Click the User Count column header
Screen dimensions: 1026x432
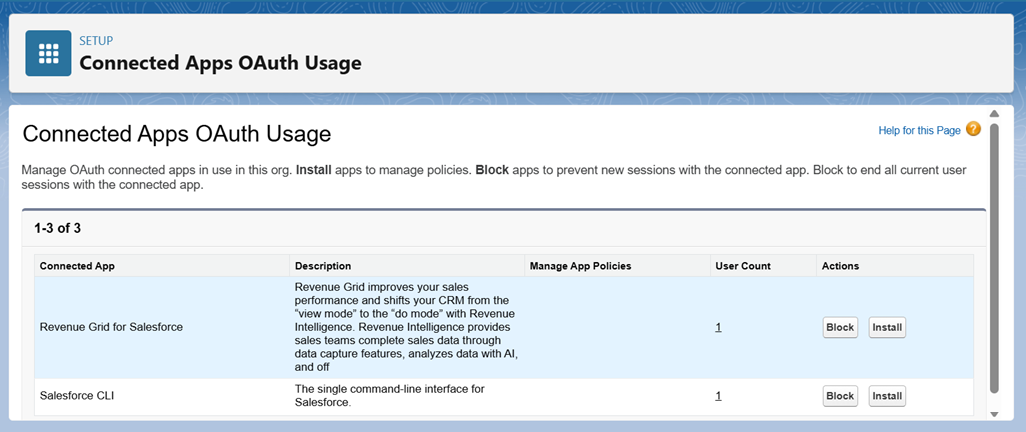coord(763,266)
